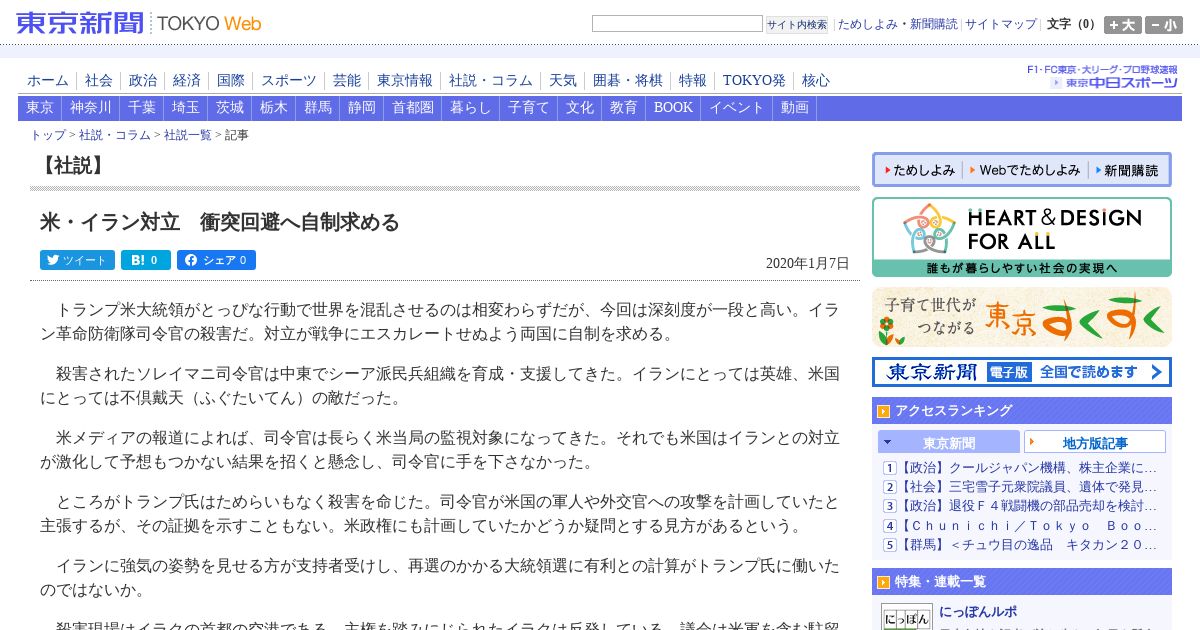Click the Facebook シェア button
Viewport: 1200px width, 630px height.
(x=216, y=260)
